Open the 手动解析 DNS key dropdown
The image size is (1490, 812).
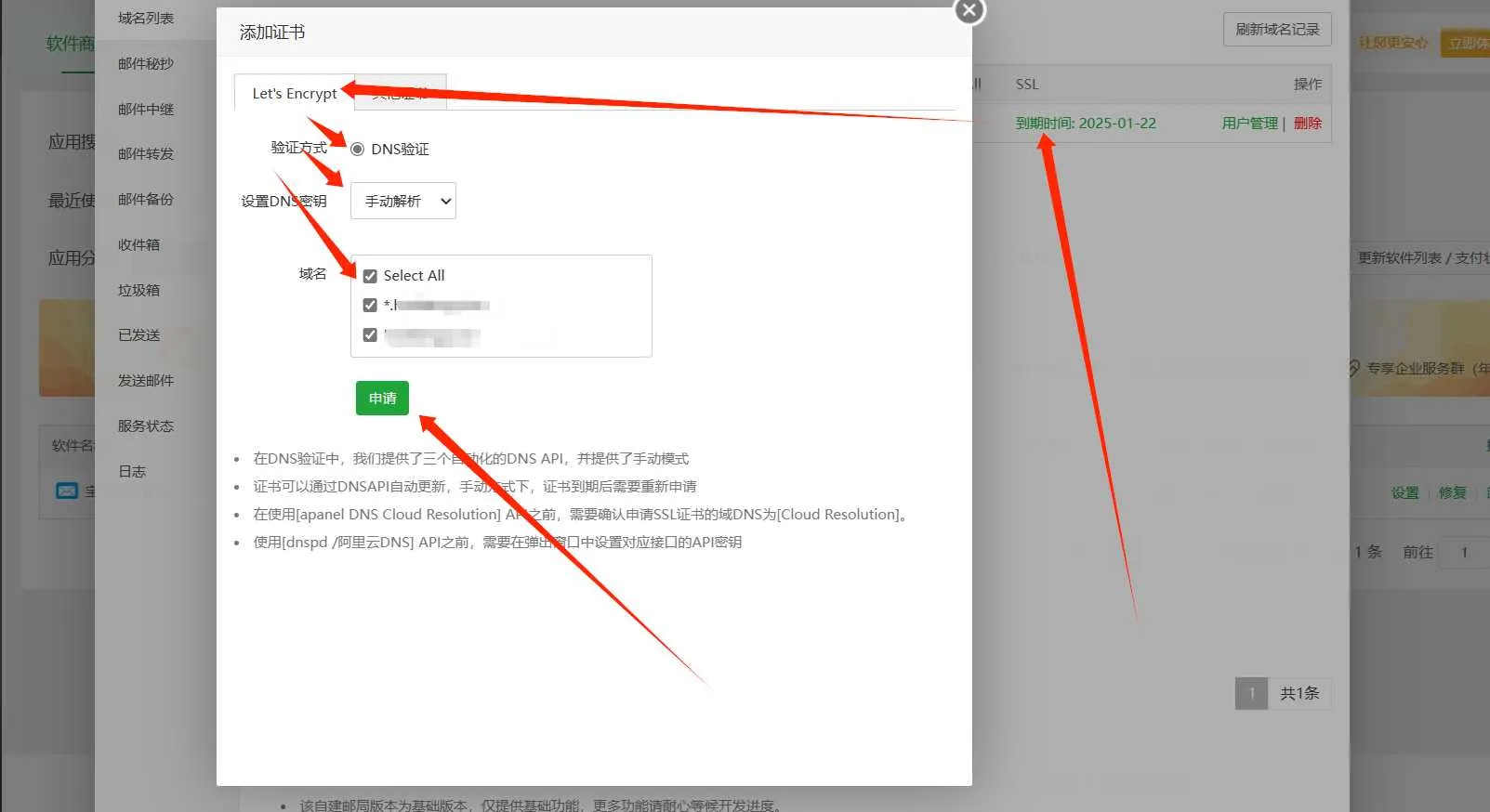(x=403, y=201)
